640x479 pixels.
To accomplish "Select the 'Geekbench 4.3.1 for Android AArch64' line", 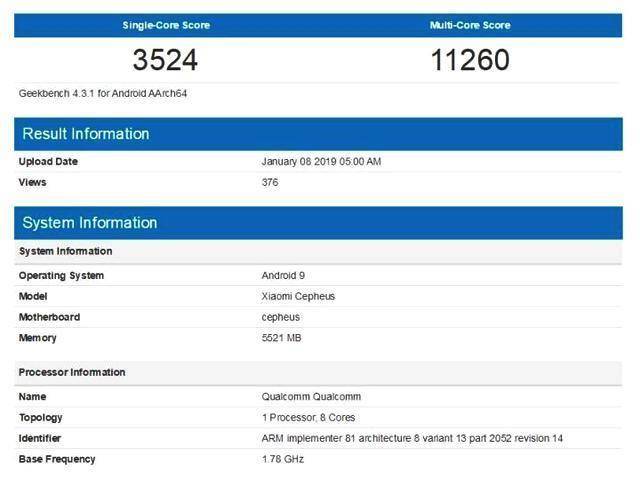I will (x=103, y=93).
